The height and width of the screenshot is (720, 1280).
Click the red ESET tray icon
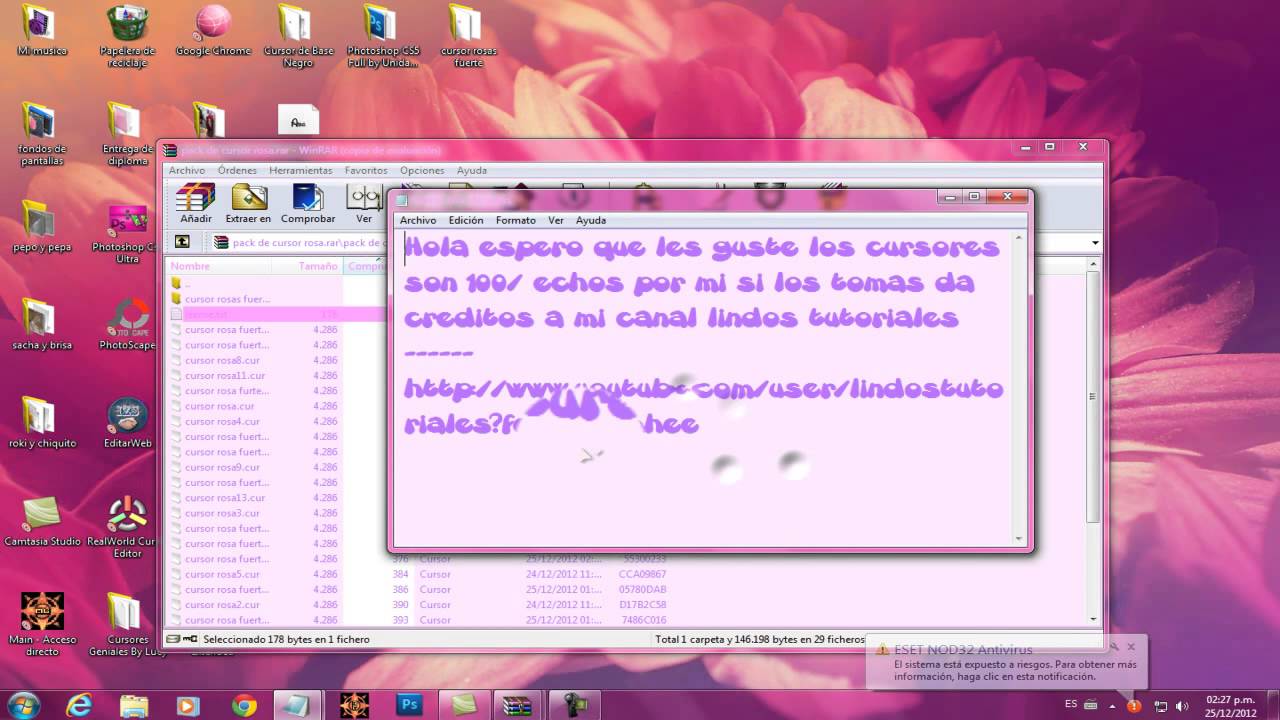click(x=1134, y=705)
